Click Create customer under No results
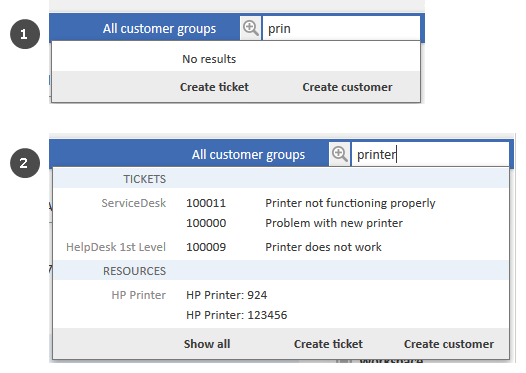The width and height of the screenshot is (526, 373). tap(347, 87)
